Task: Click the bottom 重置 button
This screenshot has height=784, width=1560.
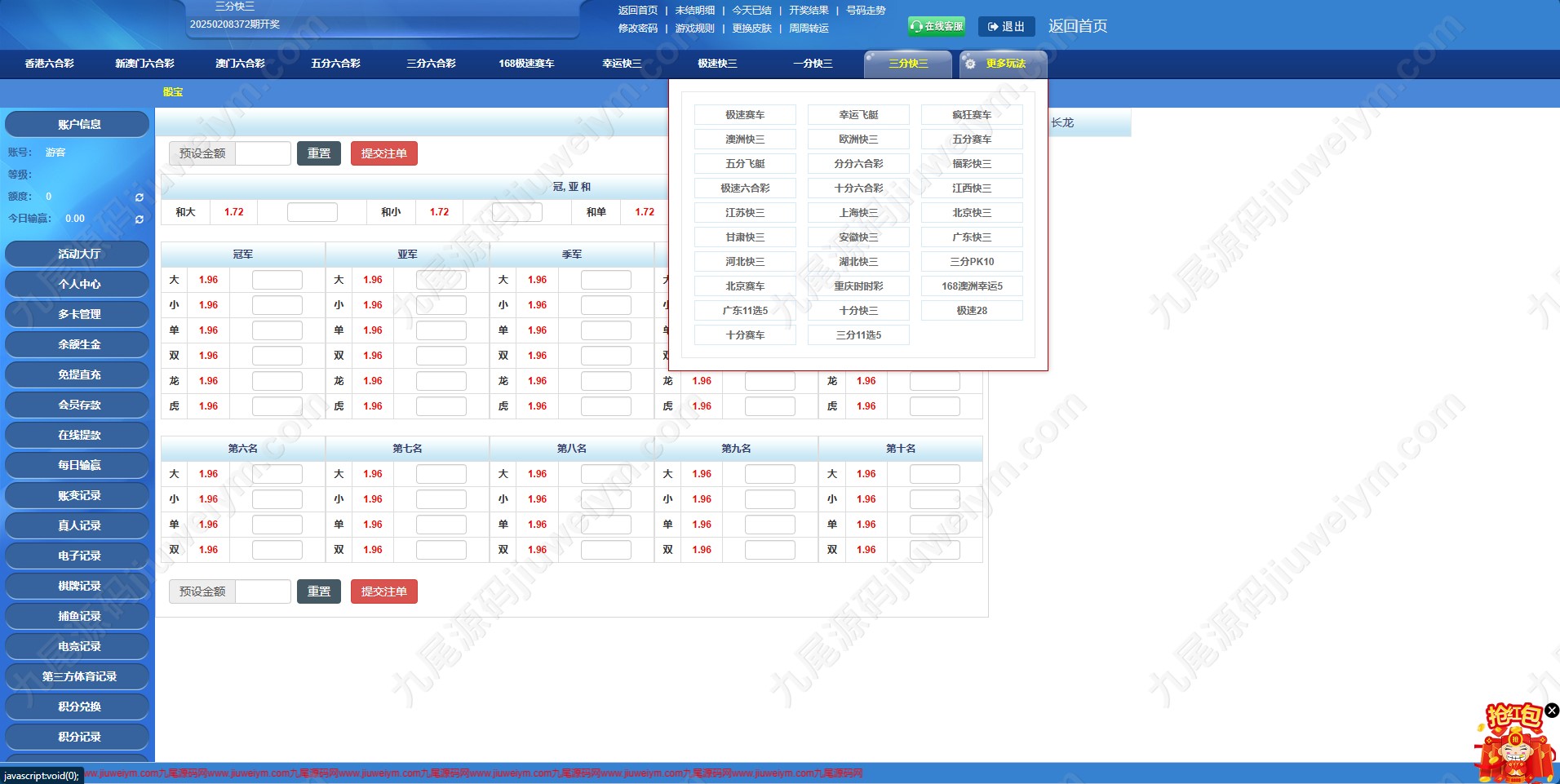Action: point(319,591)
